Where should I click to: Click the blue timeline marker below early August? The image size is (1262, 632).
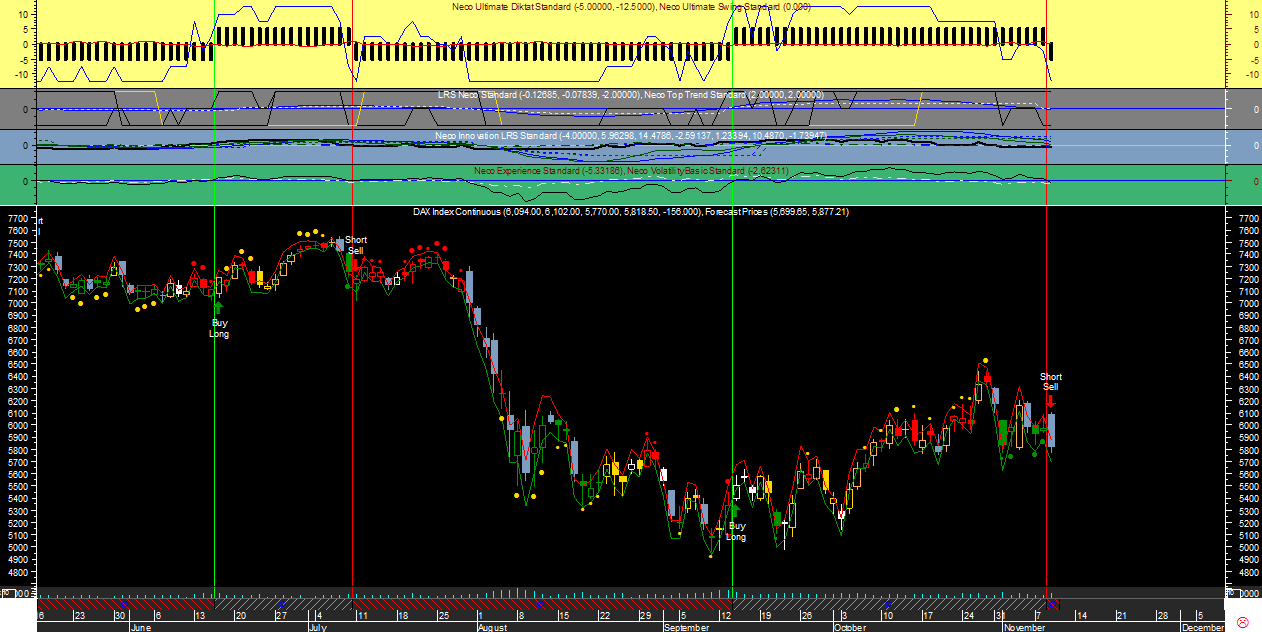[x=539, y=604]
